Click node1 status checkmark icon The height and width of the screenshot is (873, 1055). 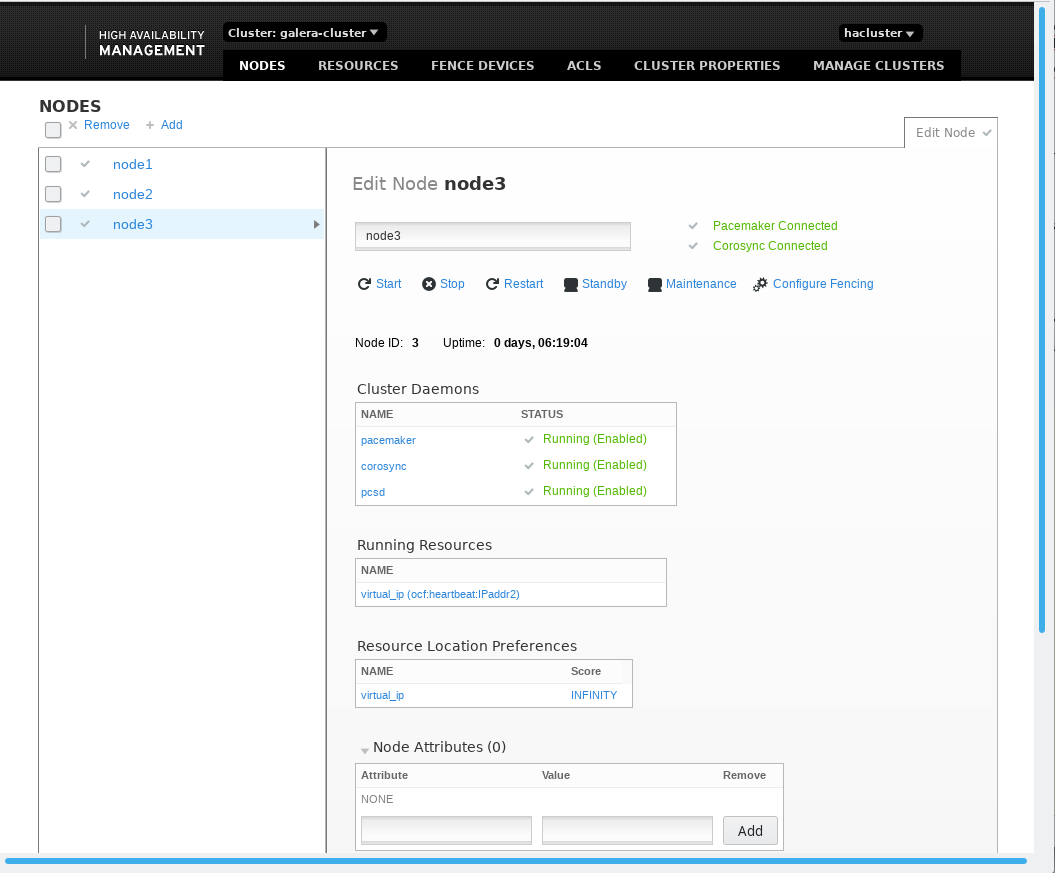click(85, 163)
